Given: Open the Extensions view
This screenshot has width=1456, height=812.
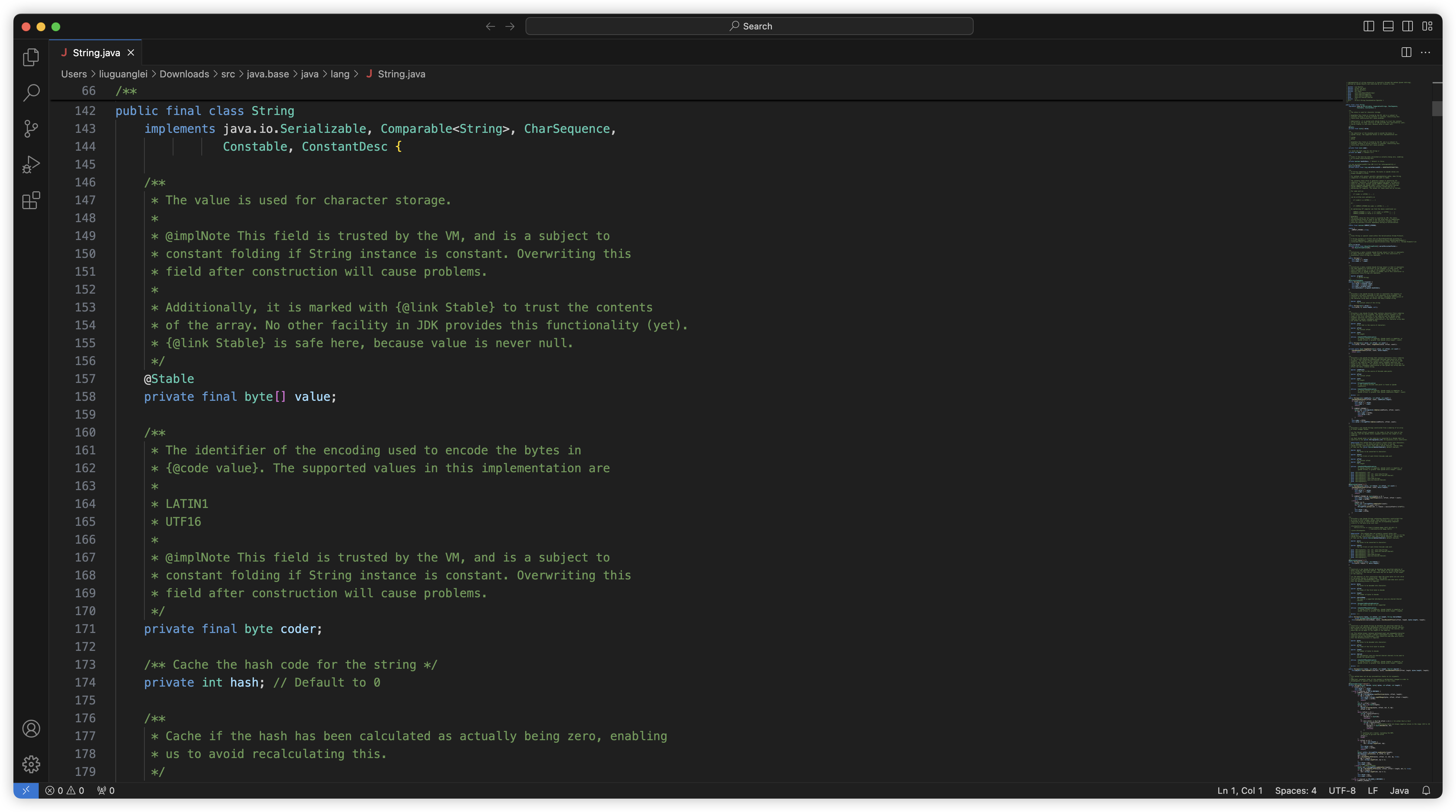Looking at the screenshot, I should (31, 201).
